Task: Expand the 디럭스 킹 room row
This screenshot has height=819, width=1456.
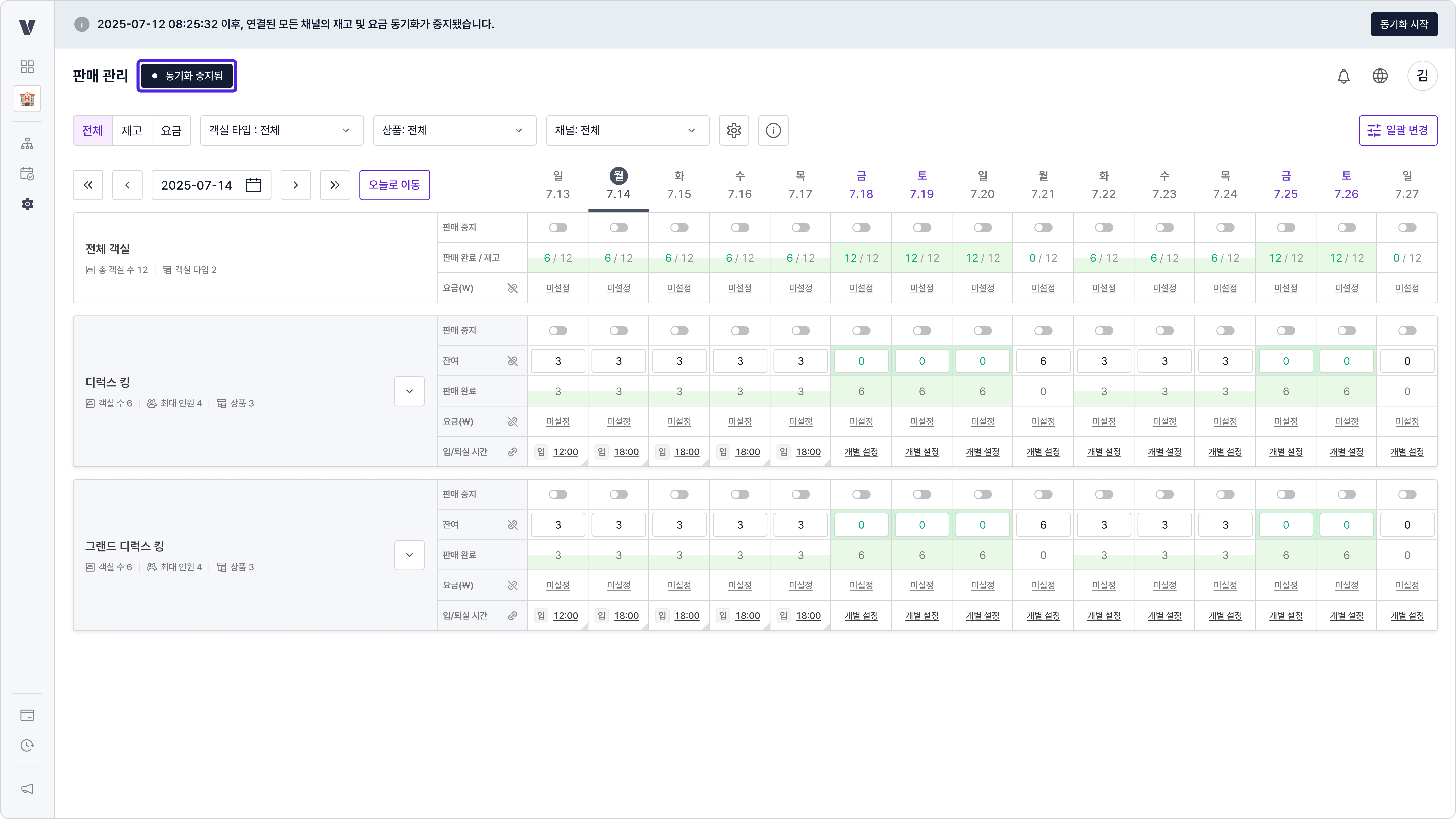Action: (409, 391)
